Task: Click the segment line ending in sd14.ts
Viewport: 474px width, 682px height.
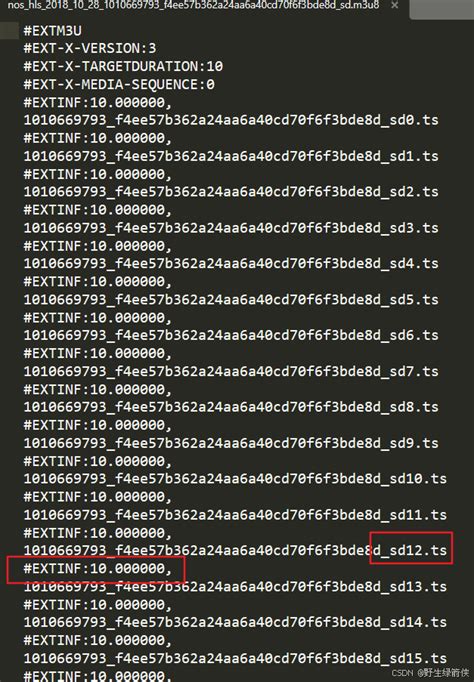Action: pyautogui.click(x=235, y=622)
